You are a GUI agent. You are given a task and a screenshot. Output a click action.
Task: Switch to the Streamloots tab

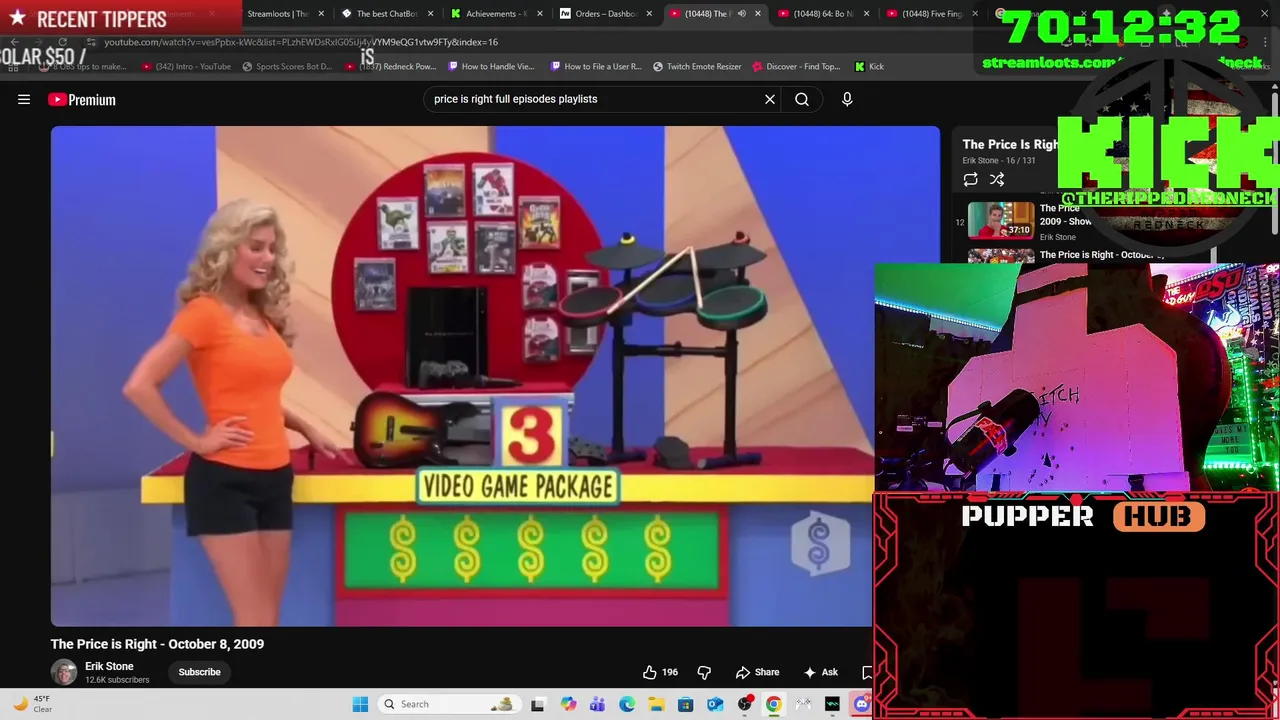click(x=277, y=14)
